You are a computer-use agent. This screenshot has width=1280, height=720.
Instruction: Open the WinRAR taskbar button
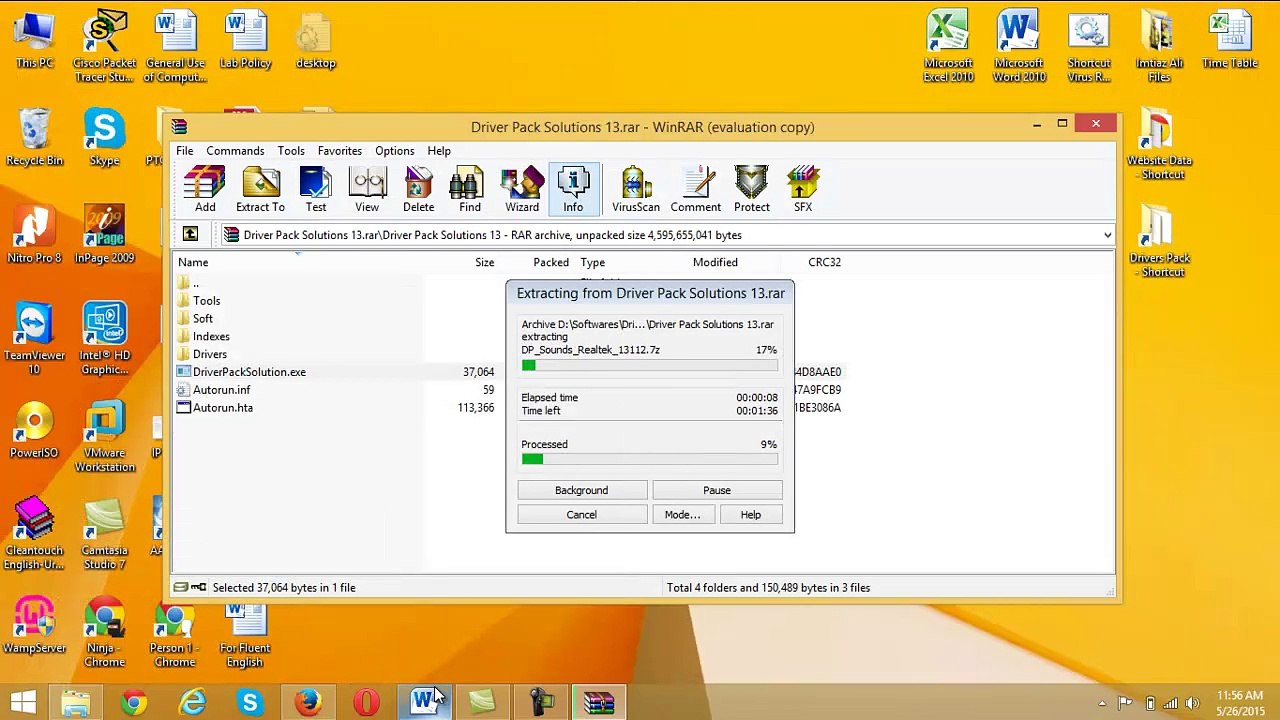click(x=598, y=702)
